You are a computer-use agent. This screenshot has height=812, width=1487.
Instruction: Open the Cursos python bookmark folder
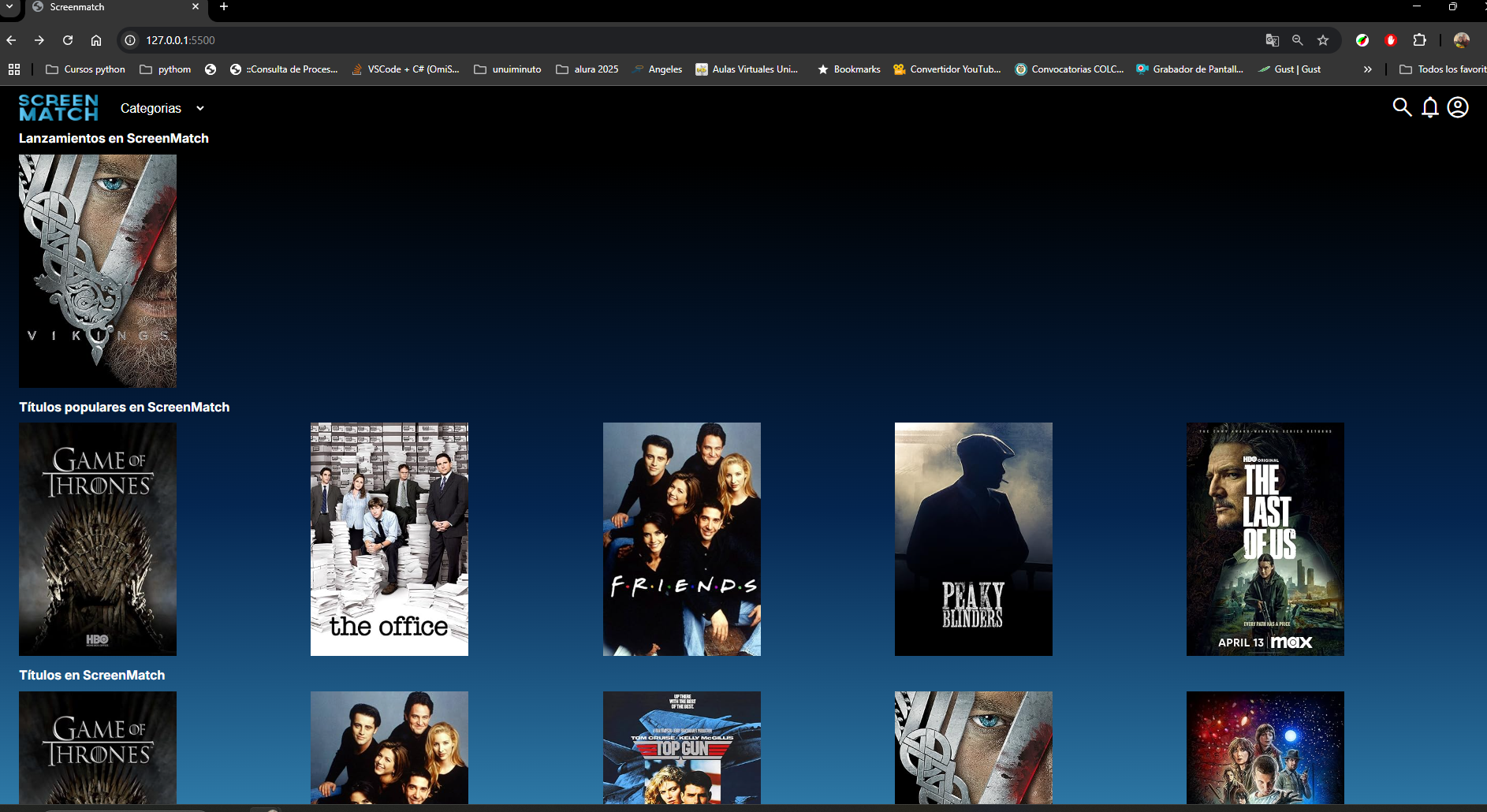tap(86, 69)
